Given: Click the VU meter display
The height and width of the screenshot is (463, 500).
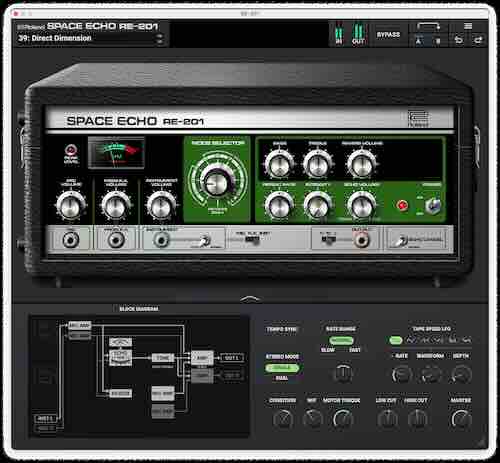Looking at the screenshot, I should click(116, 153).
